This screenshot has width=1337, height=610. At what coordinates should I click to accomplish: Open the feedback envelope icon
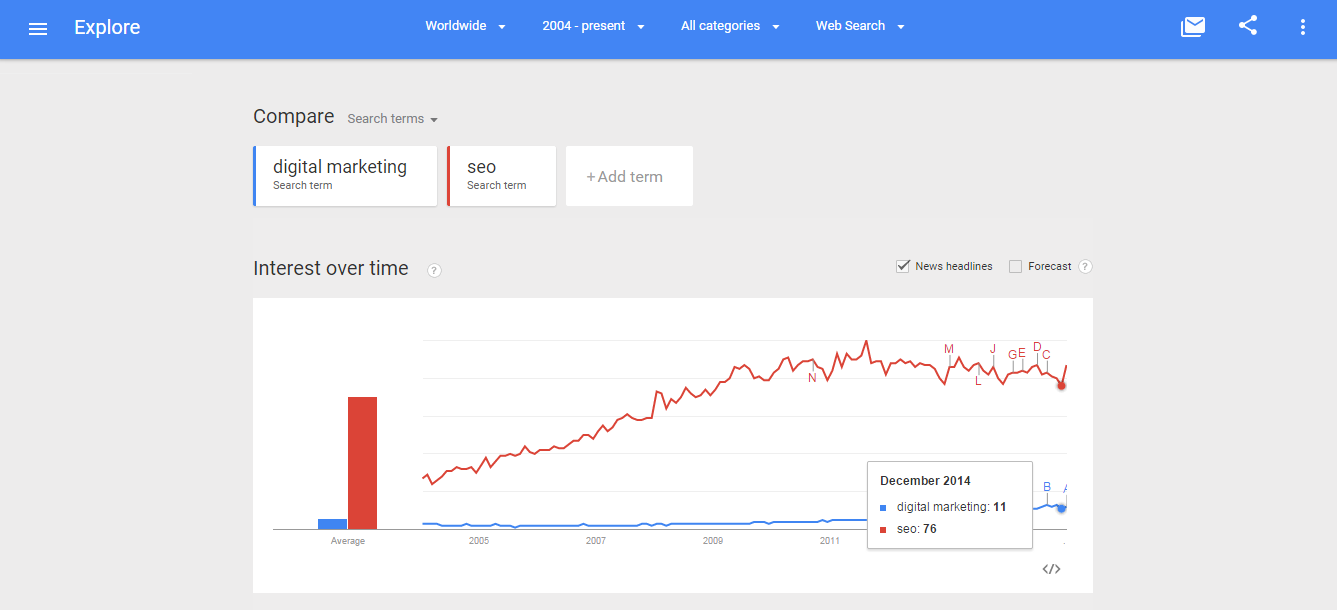[x=1193, y=27]
